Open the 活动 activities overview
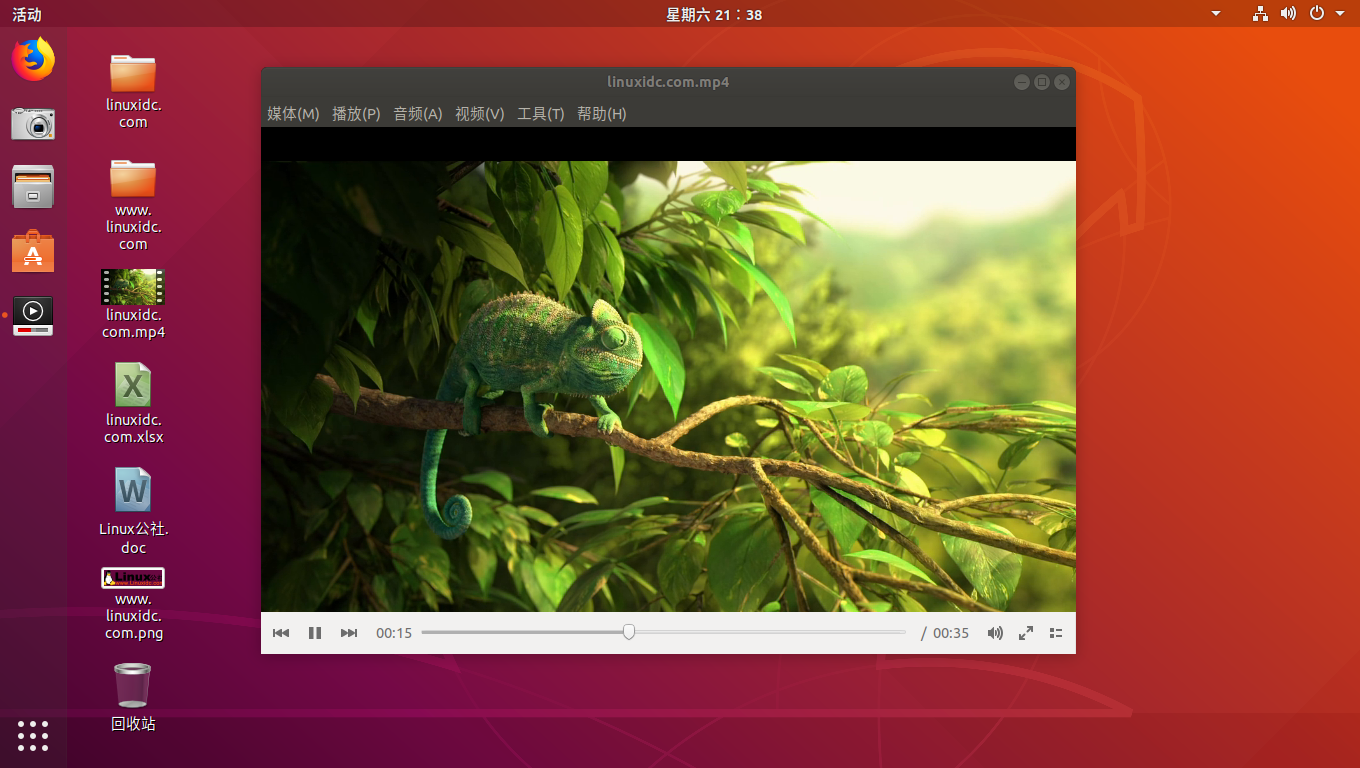The image size is (1360, 768). (27, 14)
